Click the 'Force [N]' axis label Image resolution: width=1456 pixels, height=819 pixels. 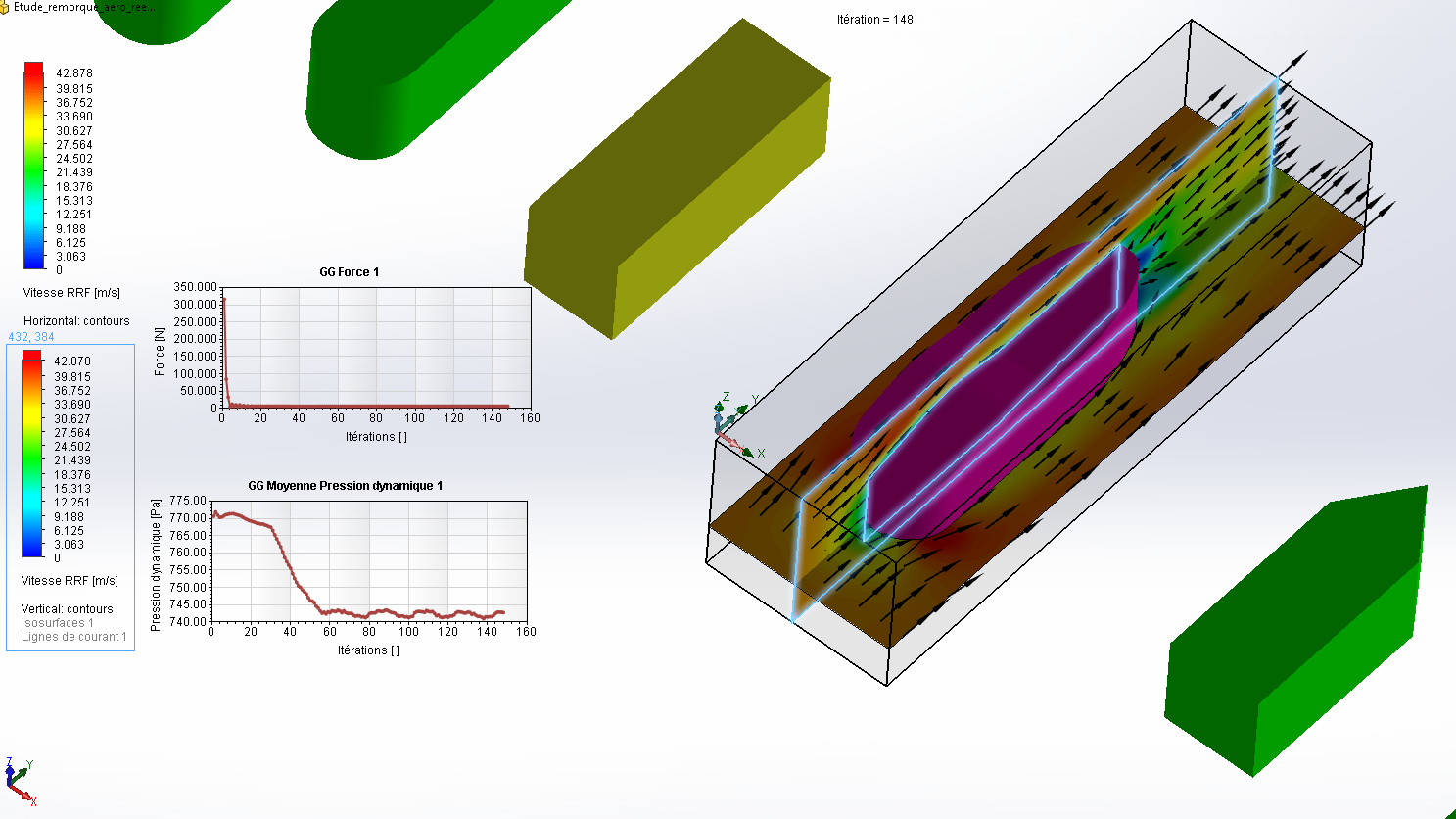point(160,352)
